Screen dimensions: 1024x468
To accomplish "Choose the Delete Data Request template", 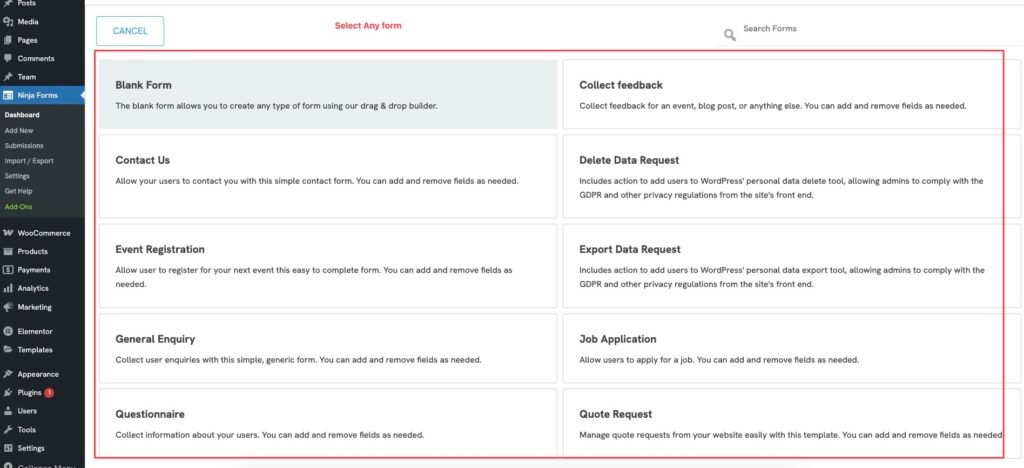I will point(792,176).
